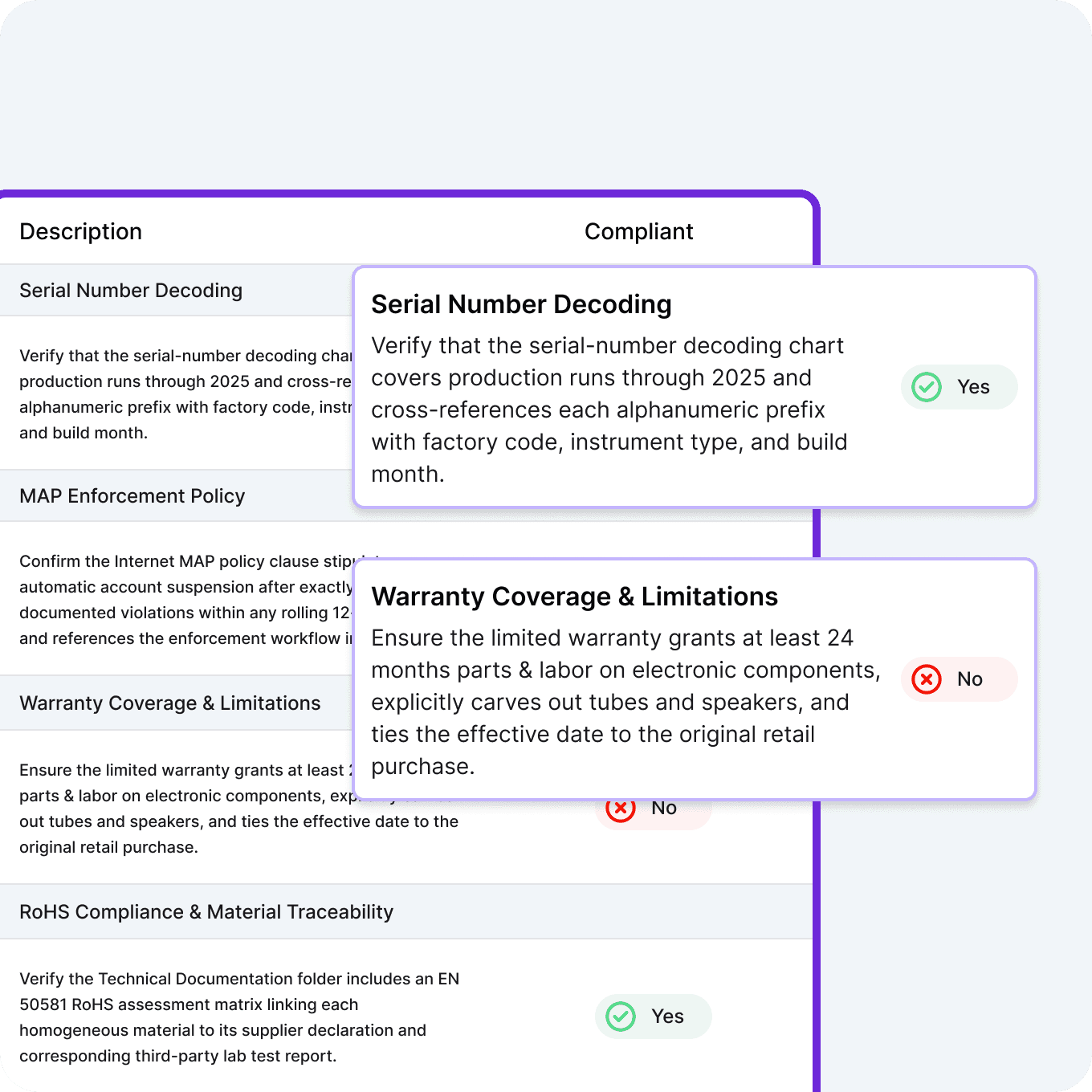Expand the RoHS Compliance & Material Traceability row
Viewport: 1092px width, 1092px height.
coord(206,911)
